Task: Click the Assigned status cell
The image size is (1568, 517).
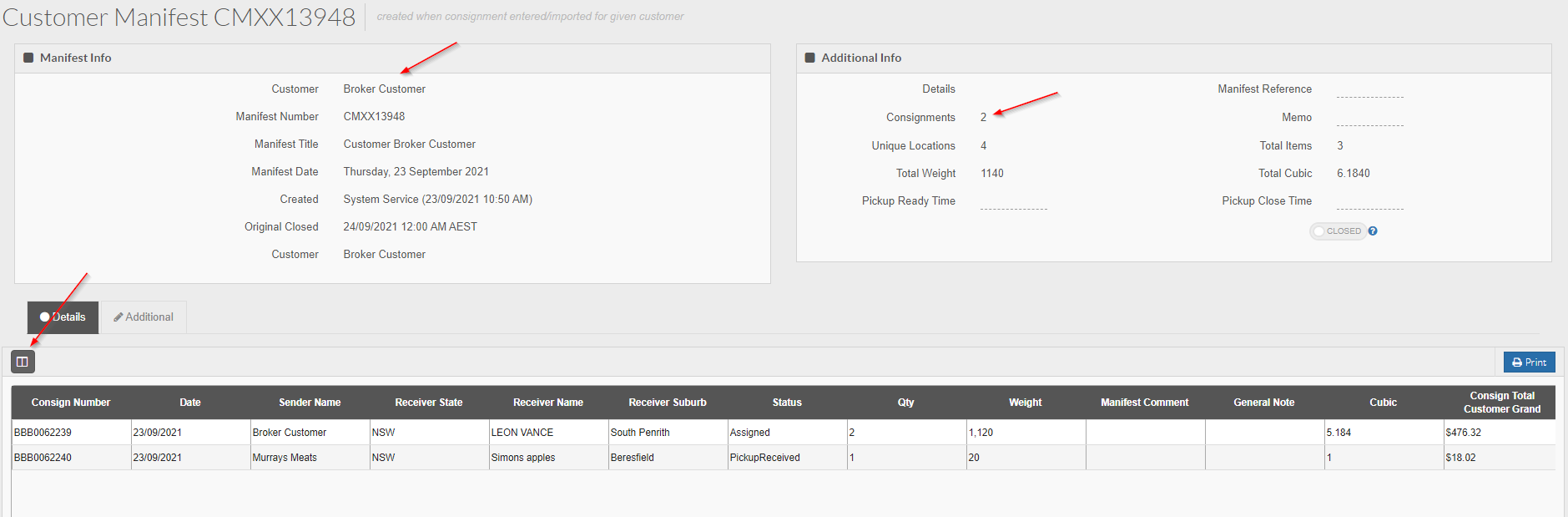Action: point(787,433)
